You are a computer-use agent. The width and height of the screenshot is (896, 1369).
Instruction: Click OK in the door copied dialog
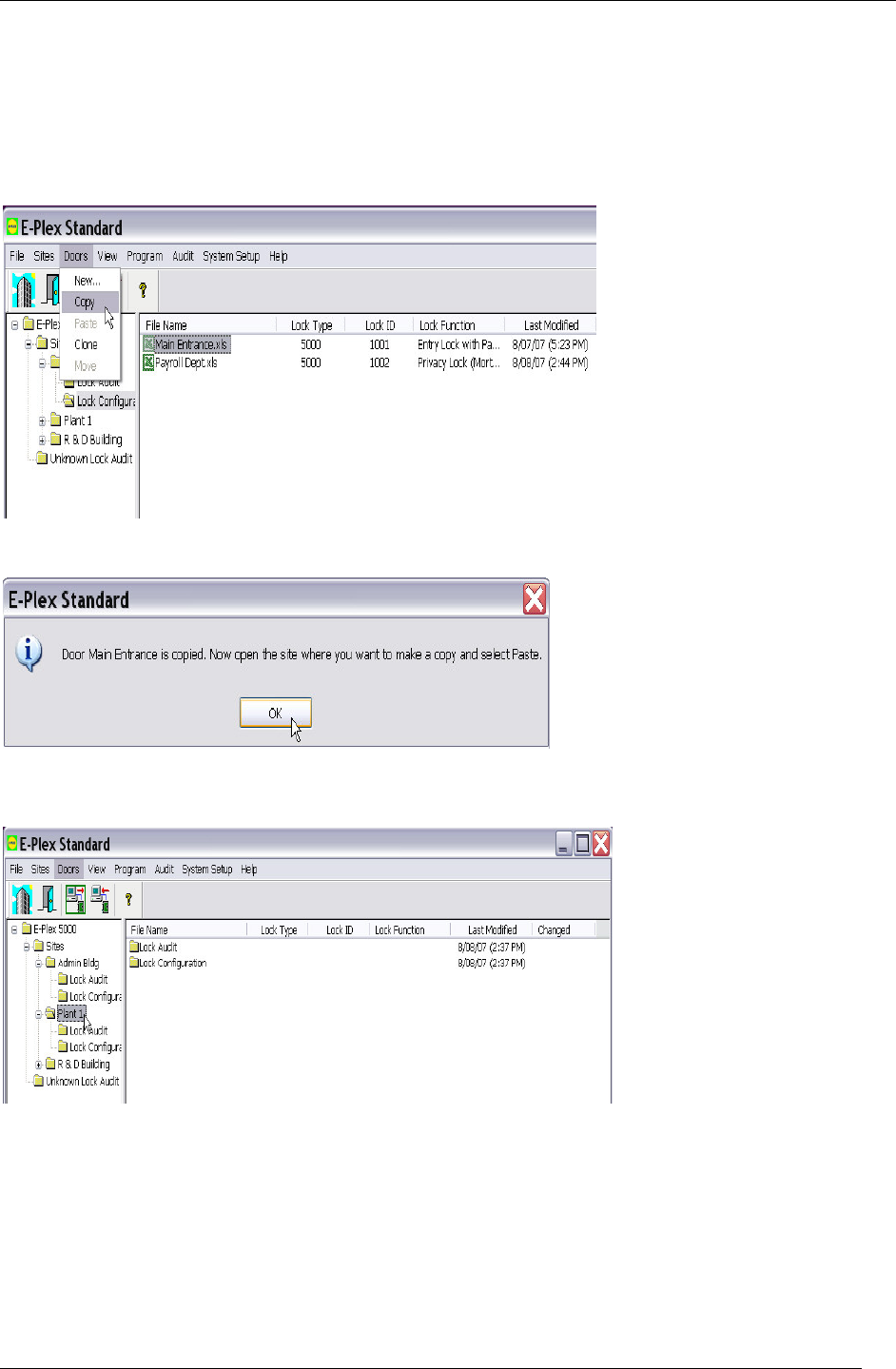pos(275,713)
